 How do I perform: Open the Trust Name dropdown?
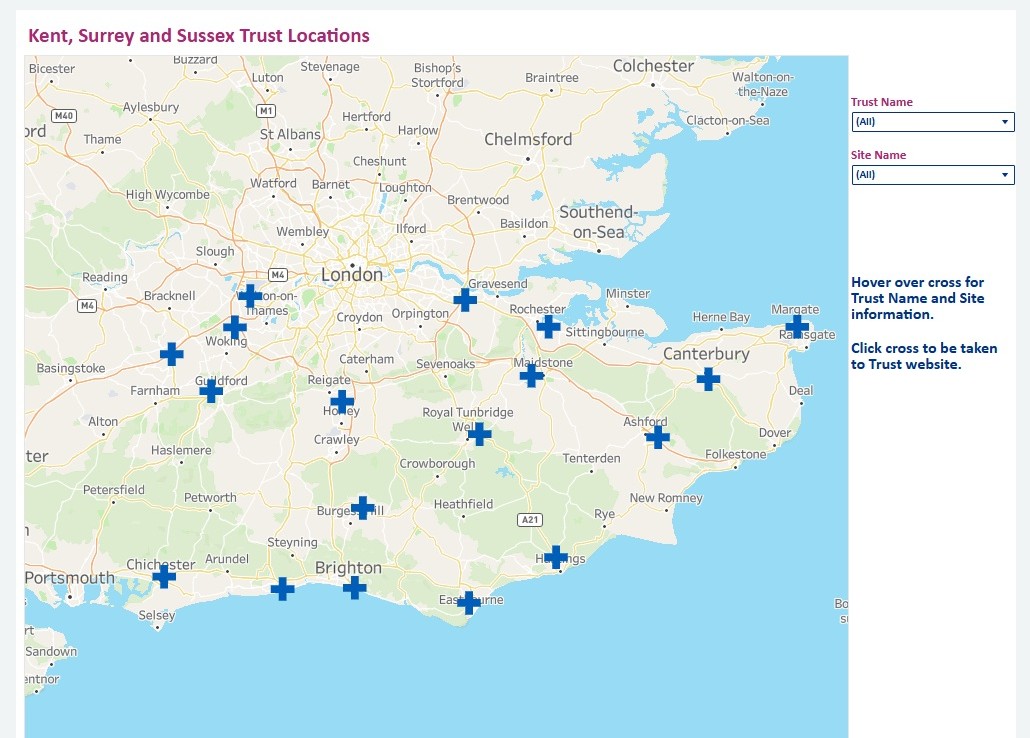click(x=932, y=122)
